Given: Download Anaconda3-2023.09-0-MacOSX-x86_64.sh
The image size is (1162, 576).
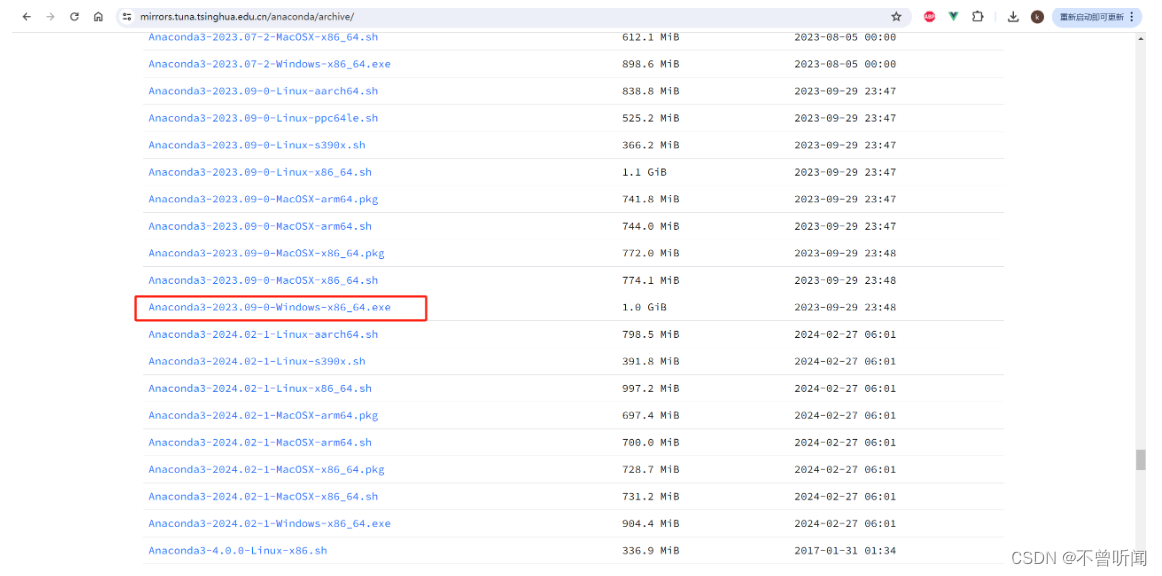Looking at the screenshot, I should (263, 280).
